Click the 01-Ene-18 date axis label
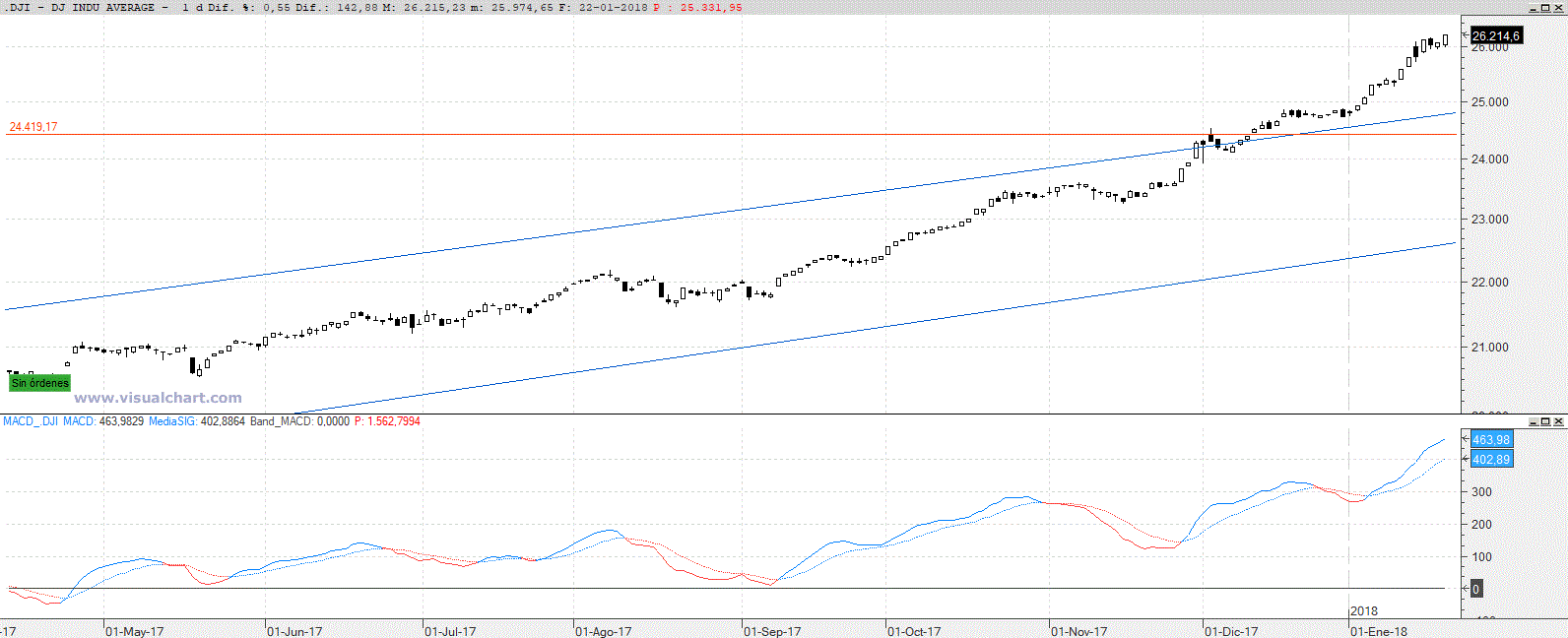The height and width of the screenshot is (638, 1568). click(x=1379, y=631)
